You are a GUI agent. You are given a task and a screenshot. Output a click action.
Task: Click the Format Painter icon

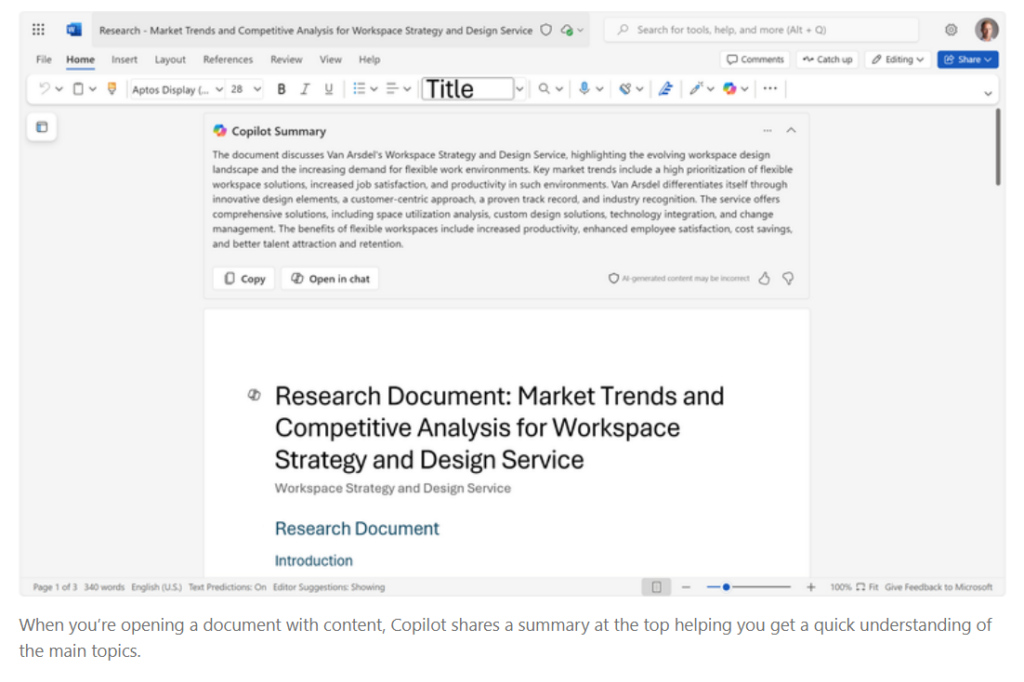click(111, 89)
